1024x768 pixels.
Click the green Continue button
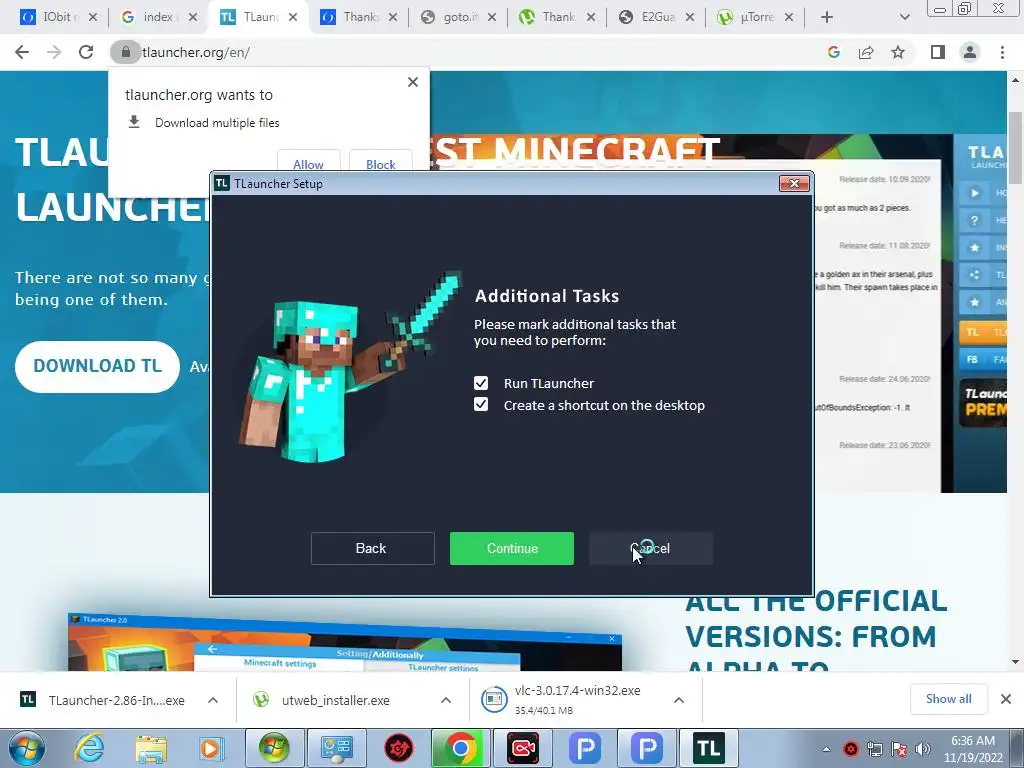click(511, 549)
